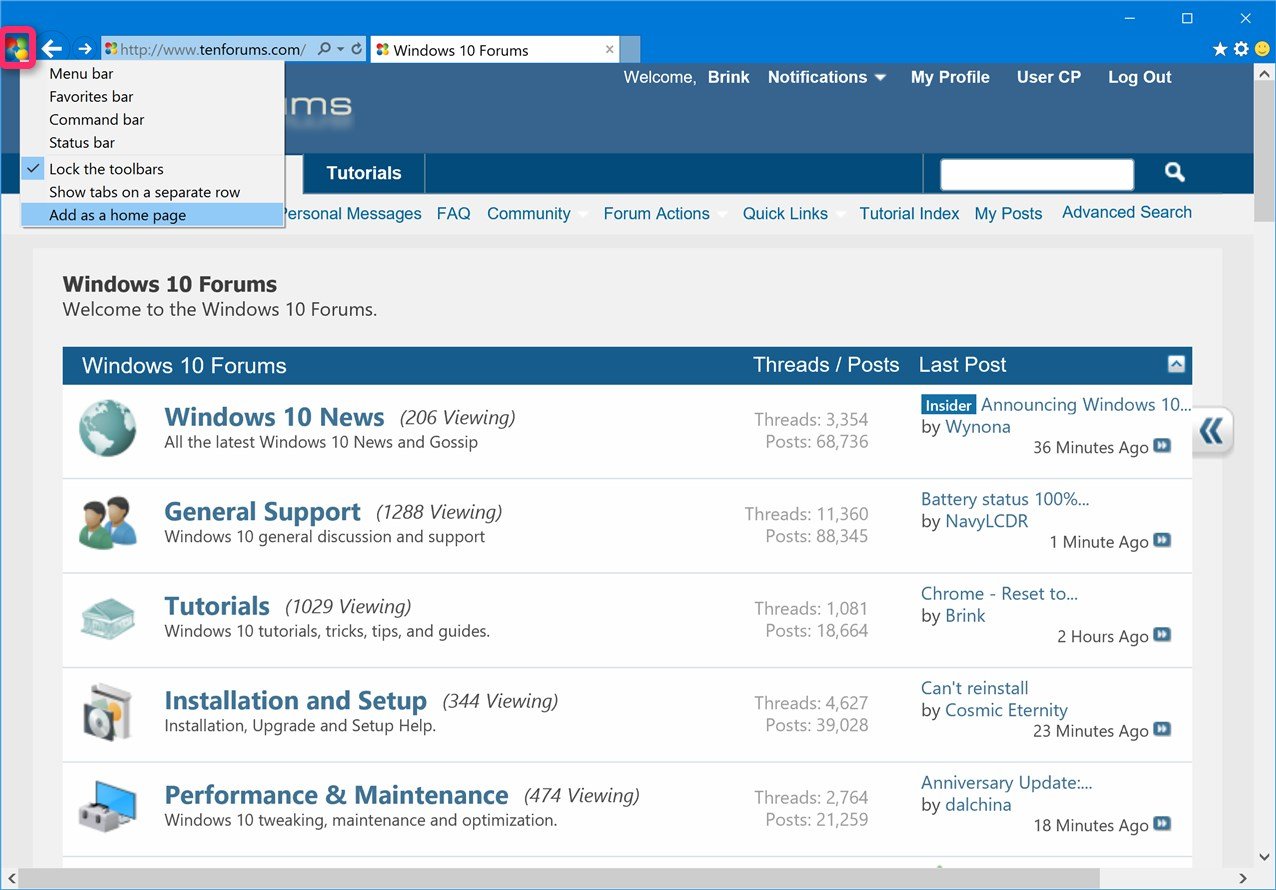Choose Show tabs on a separate row

[152, 192]
